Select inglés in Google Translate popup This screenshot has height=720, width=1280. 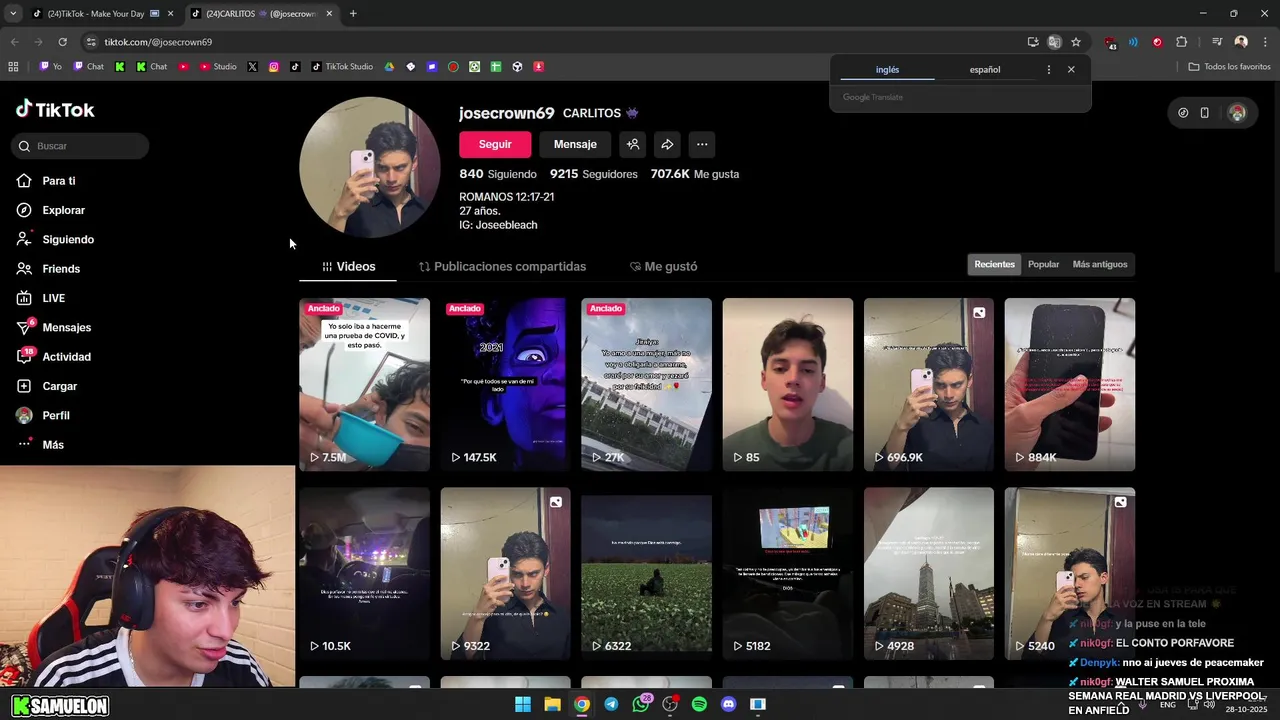(887, 70)
